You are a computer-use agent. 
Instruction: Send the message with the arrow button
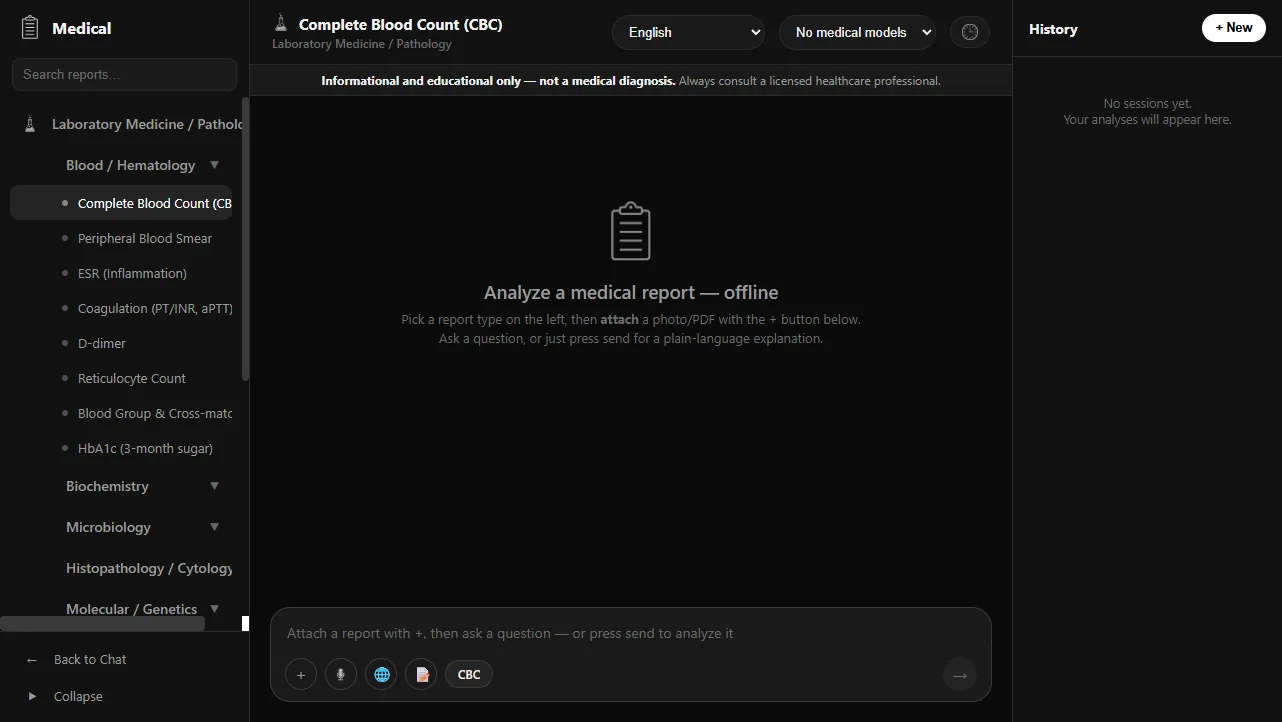960,675
